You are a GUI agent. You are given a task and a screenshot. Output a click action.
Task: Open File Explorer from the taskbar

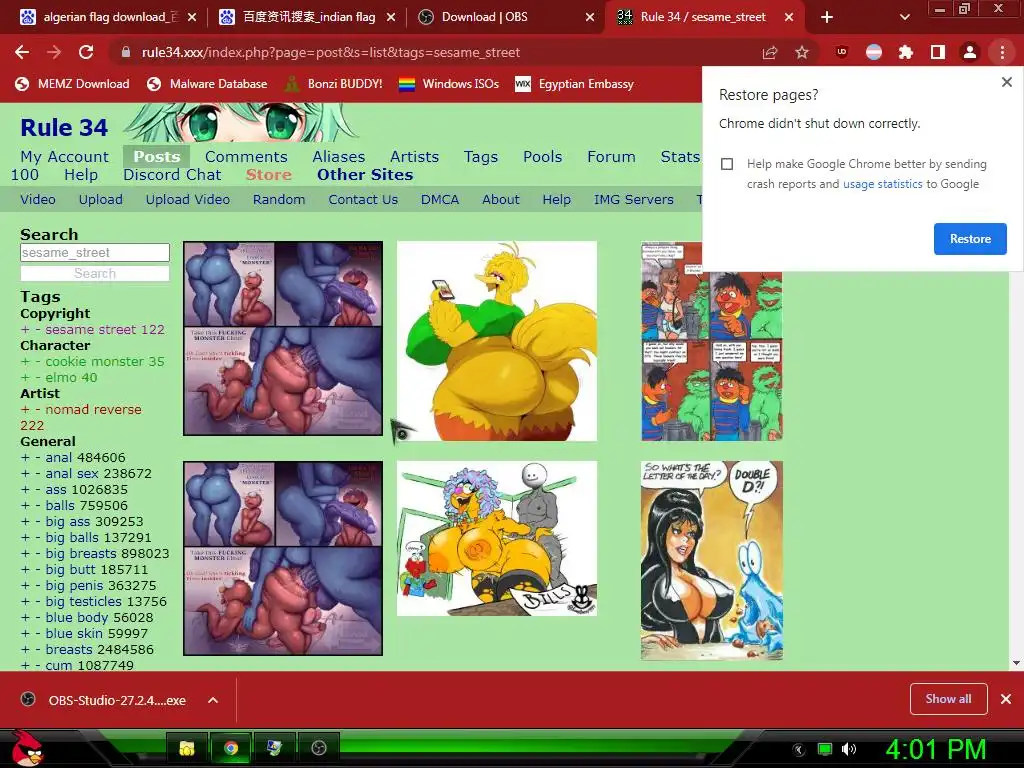[x=187, y=748]
